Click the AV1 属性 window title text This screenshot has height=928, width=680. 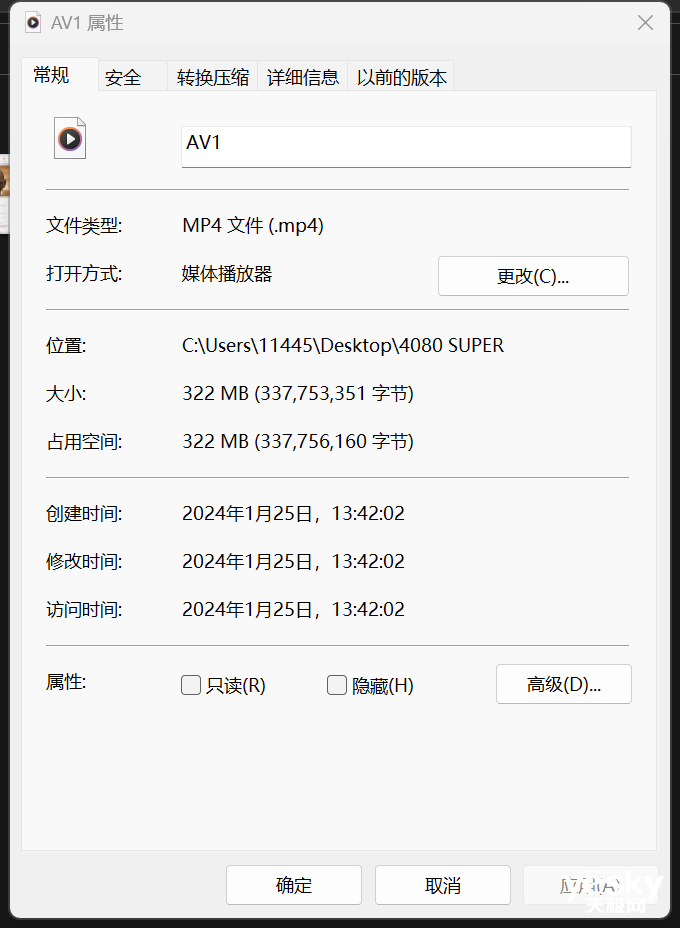[87, 22]
